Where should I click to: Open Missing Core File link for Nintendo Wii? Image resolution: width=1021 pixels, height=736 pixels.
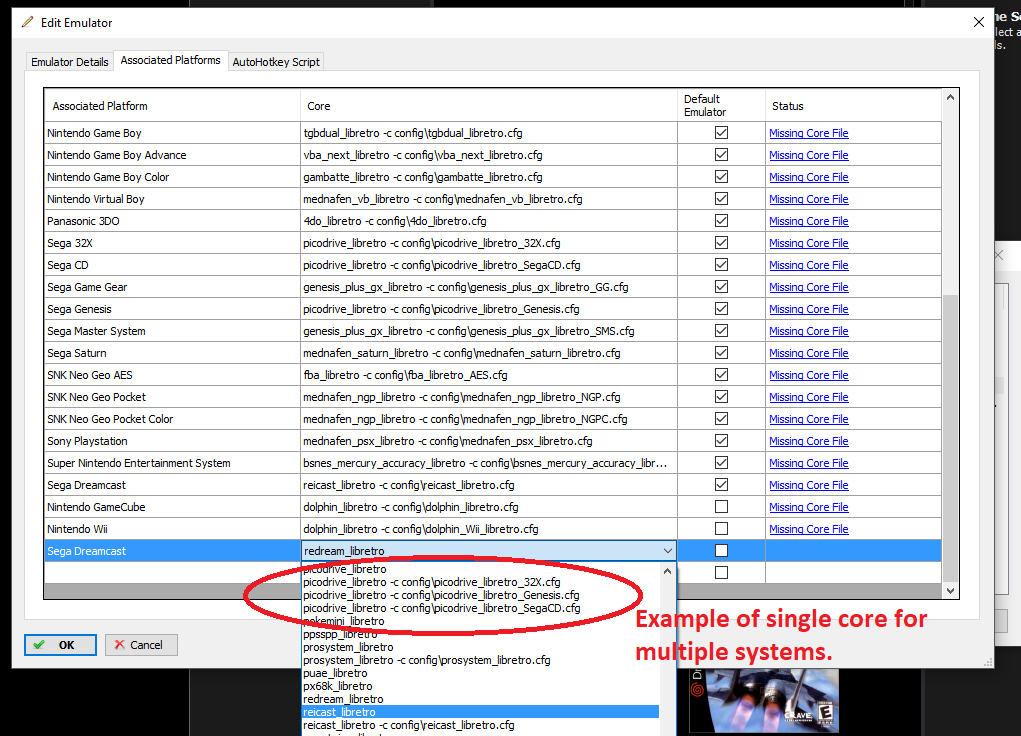point(809,529)
